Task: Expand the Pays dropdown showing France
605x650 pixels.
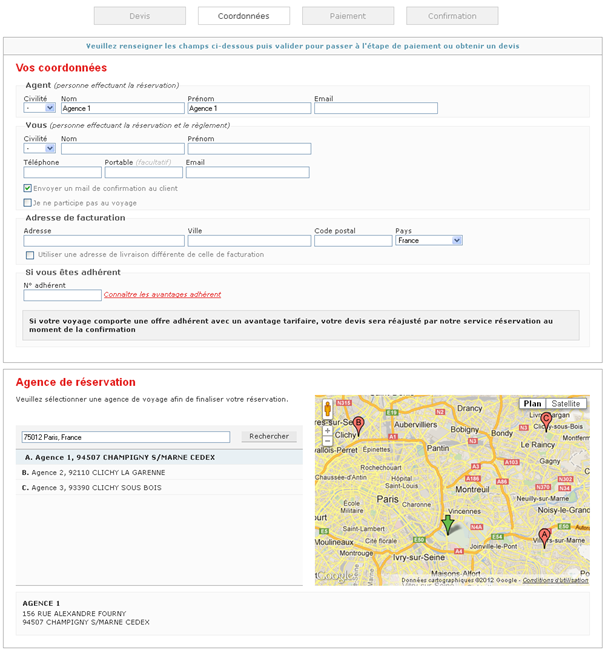Action: point(428,241)
